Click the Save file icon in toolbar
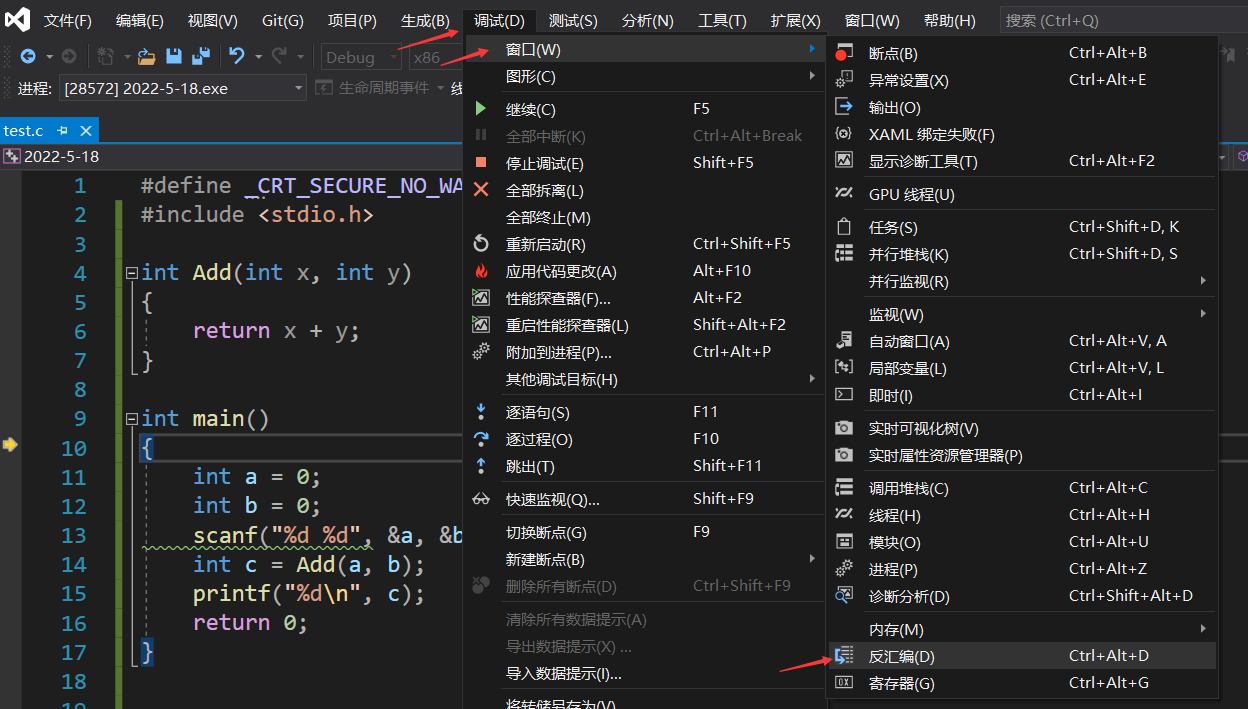 pyautogui.click(x=173, y=57)
